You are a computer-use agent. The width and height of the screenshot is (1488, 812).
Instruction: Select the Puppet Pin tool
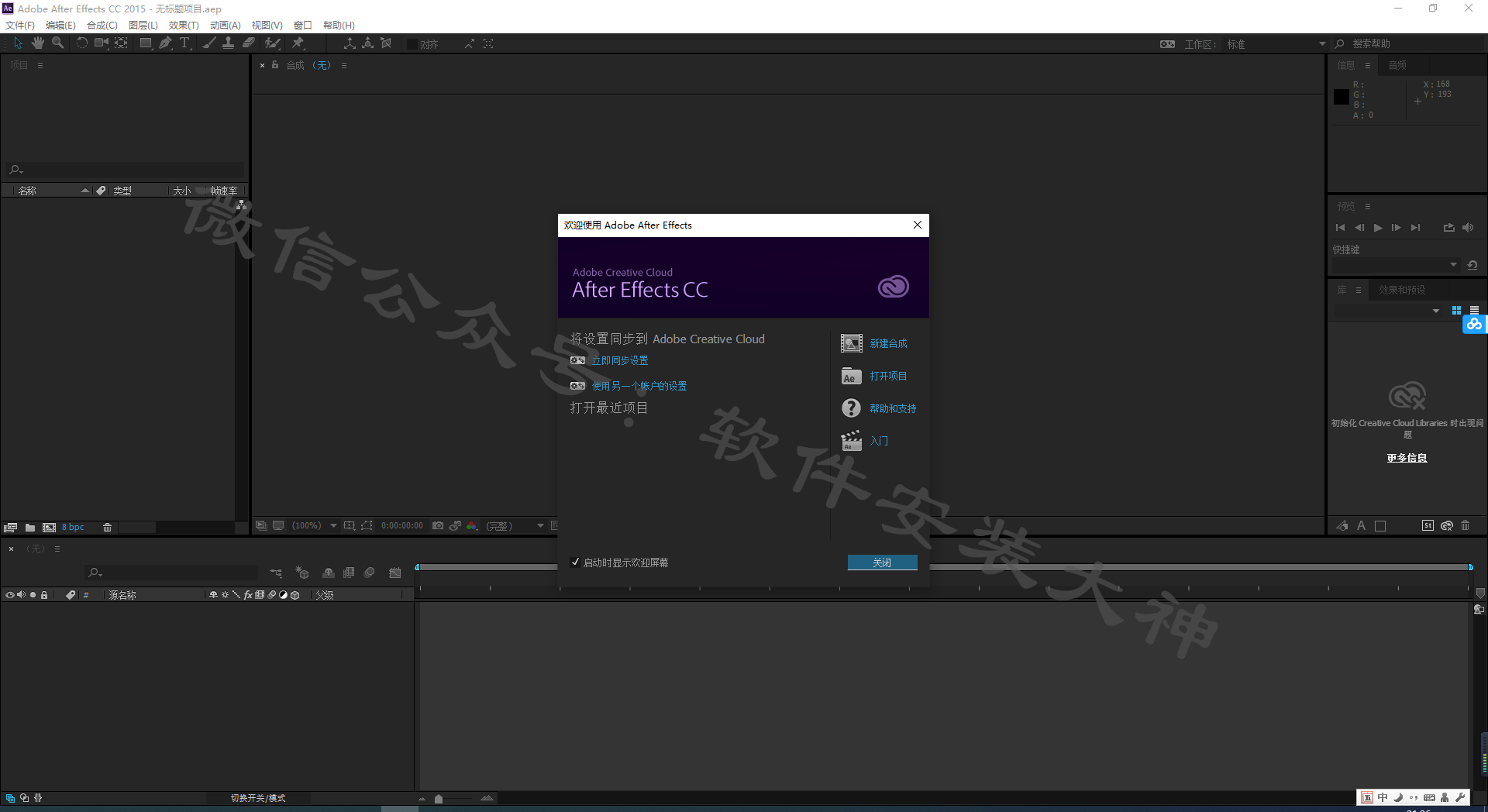298,43
